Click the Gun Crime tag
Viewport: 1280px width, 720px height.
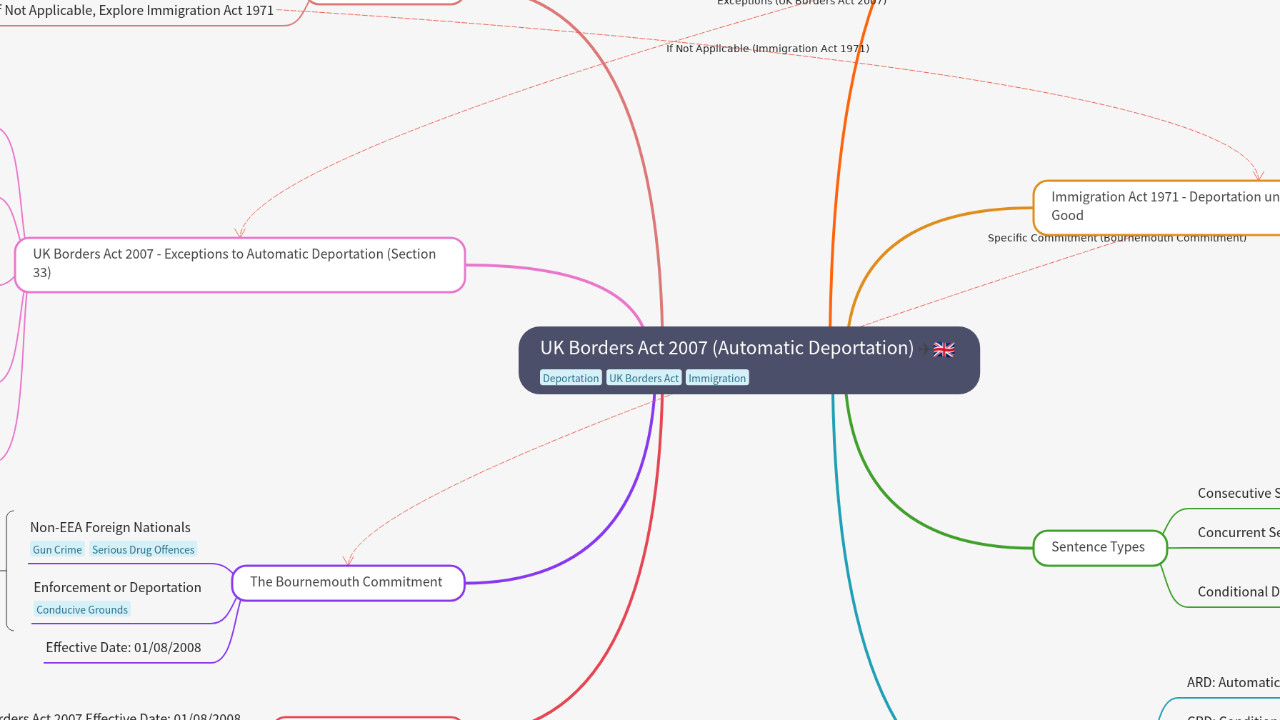pos(57,550)
